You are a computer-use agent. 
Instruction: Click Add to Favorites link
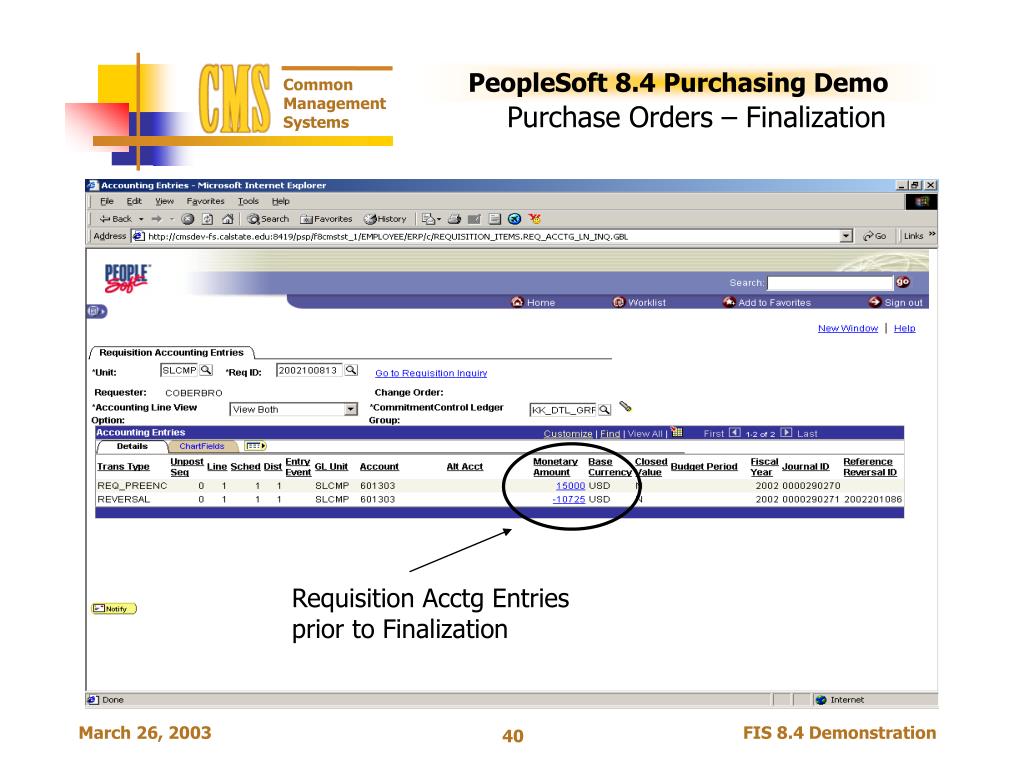pyautogui.click(x=767, y=302)
